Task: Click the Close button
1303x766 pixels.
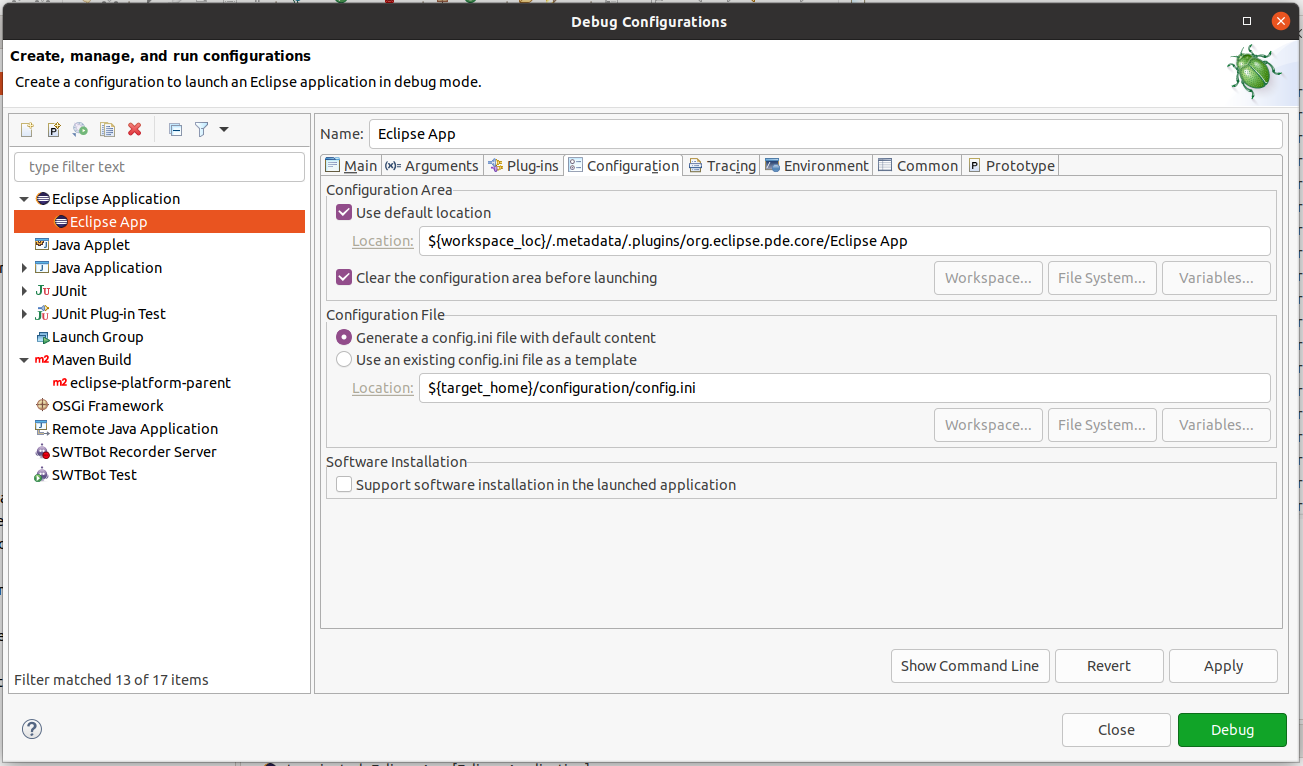Action: pos(1116,730)
